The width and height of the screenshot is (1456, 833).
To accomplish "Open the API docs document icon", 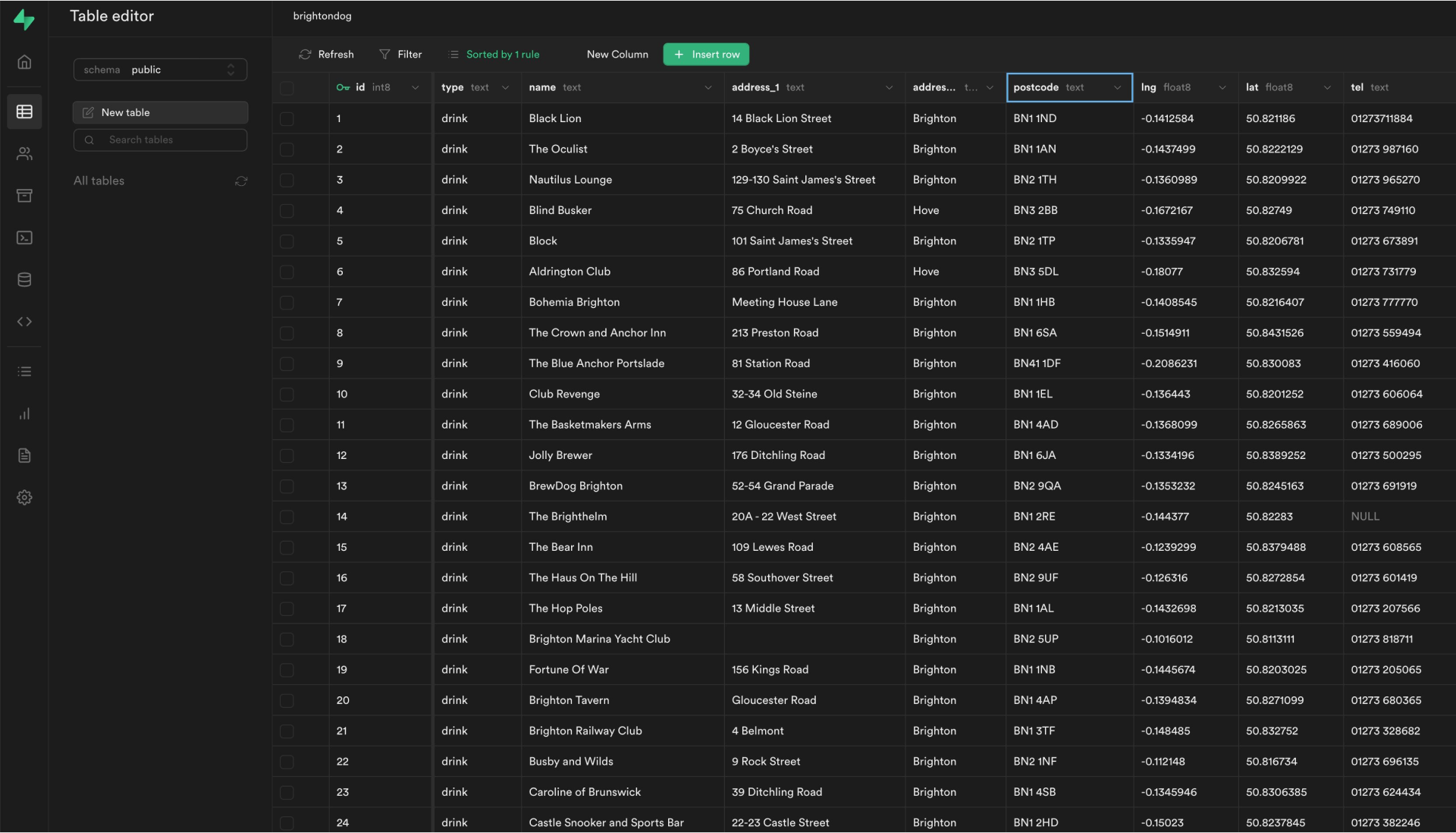I will pyautogui.click(x=24, y=455).
